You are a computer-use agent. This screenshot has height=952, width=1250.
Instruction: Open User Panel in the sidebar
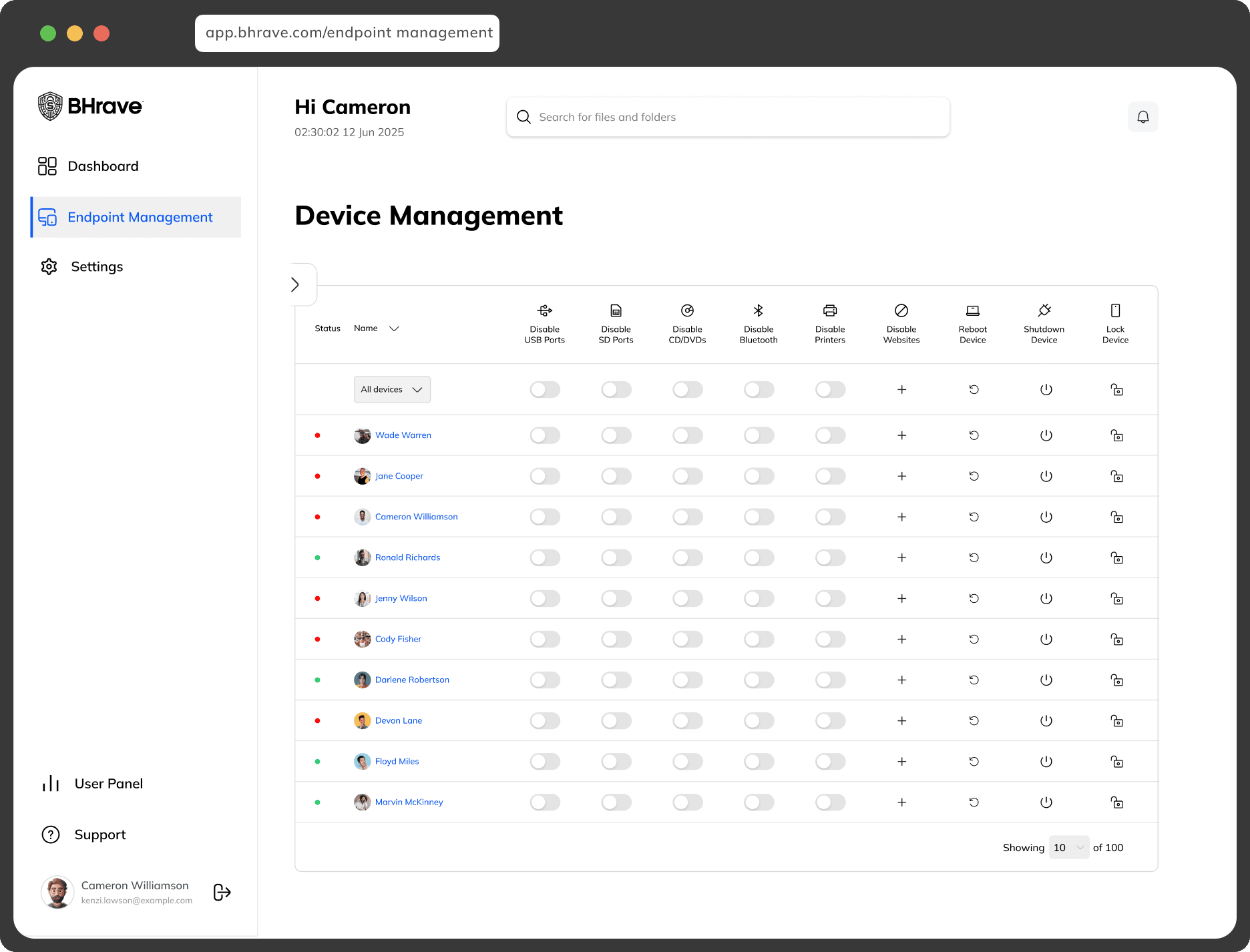92,783
